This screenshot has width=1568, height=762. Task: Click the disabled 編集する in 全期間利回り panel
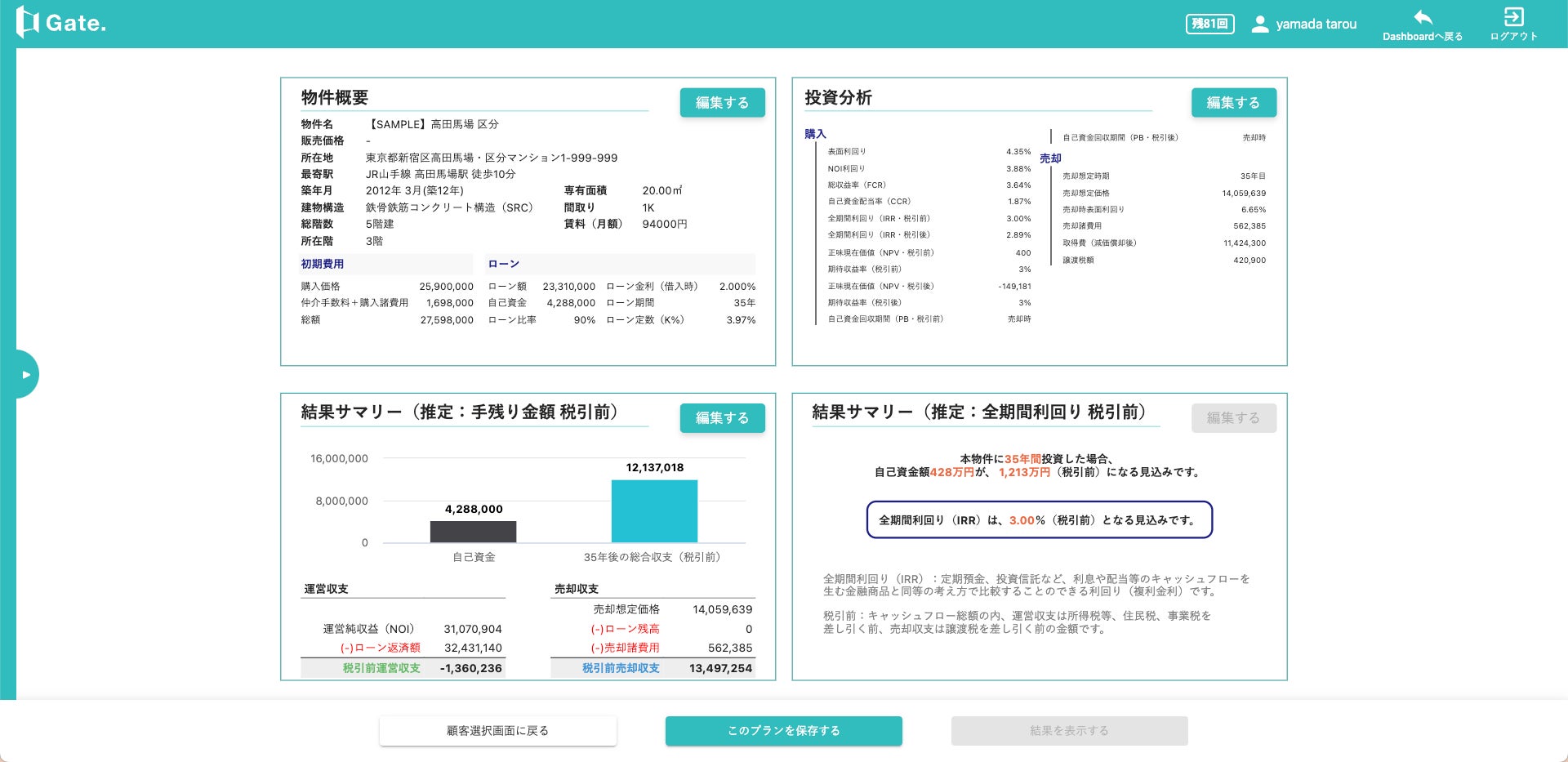tap(1233, 417)
